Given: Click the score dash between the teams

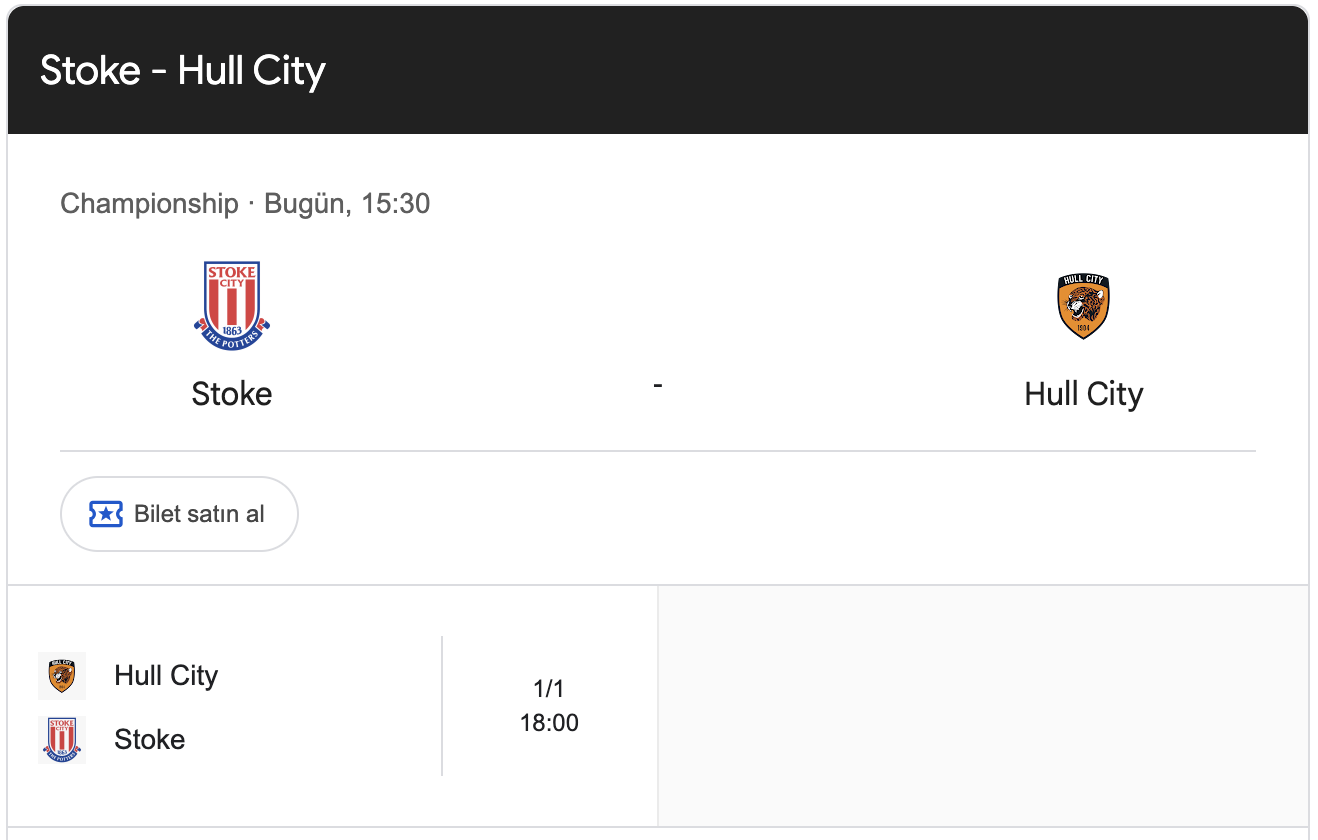Looking at the screenshot, I should pyautogui.click(x=658, y=385).
